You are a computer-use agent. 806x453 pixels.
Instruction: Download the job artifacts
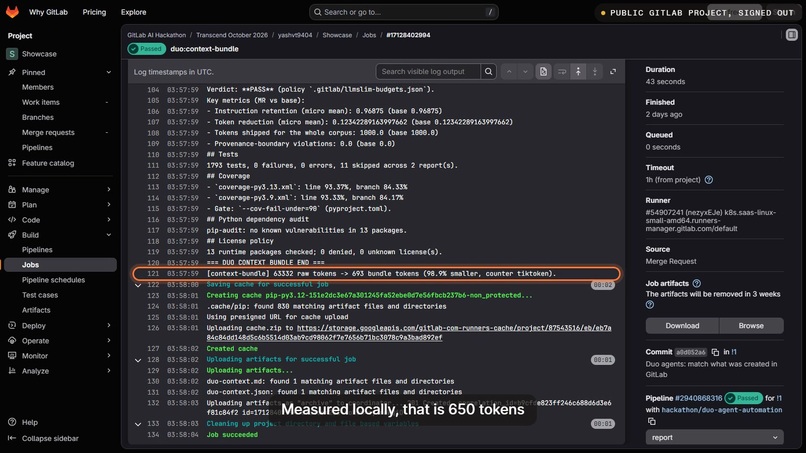coord(682,325)
